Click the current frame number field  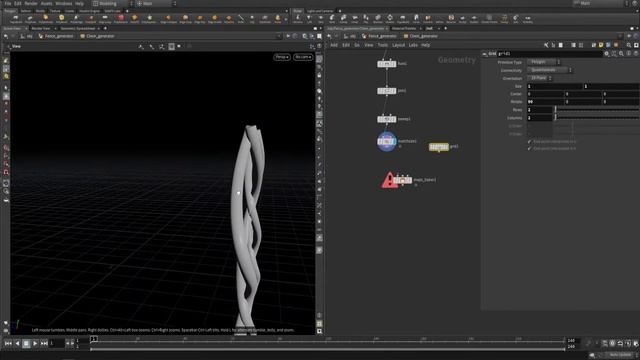click(x=57, y=344)
